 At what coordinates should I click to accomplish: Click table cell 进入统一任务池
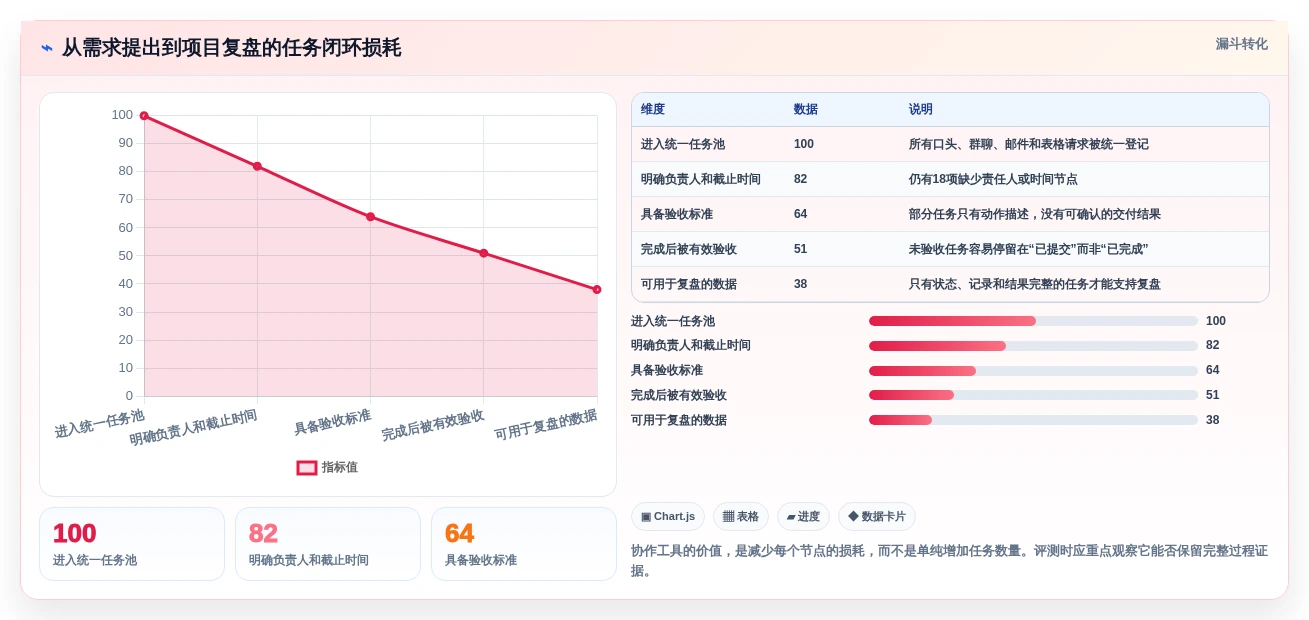[x=683, y=144]
